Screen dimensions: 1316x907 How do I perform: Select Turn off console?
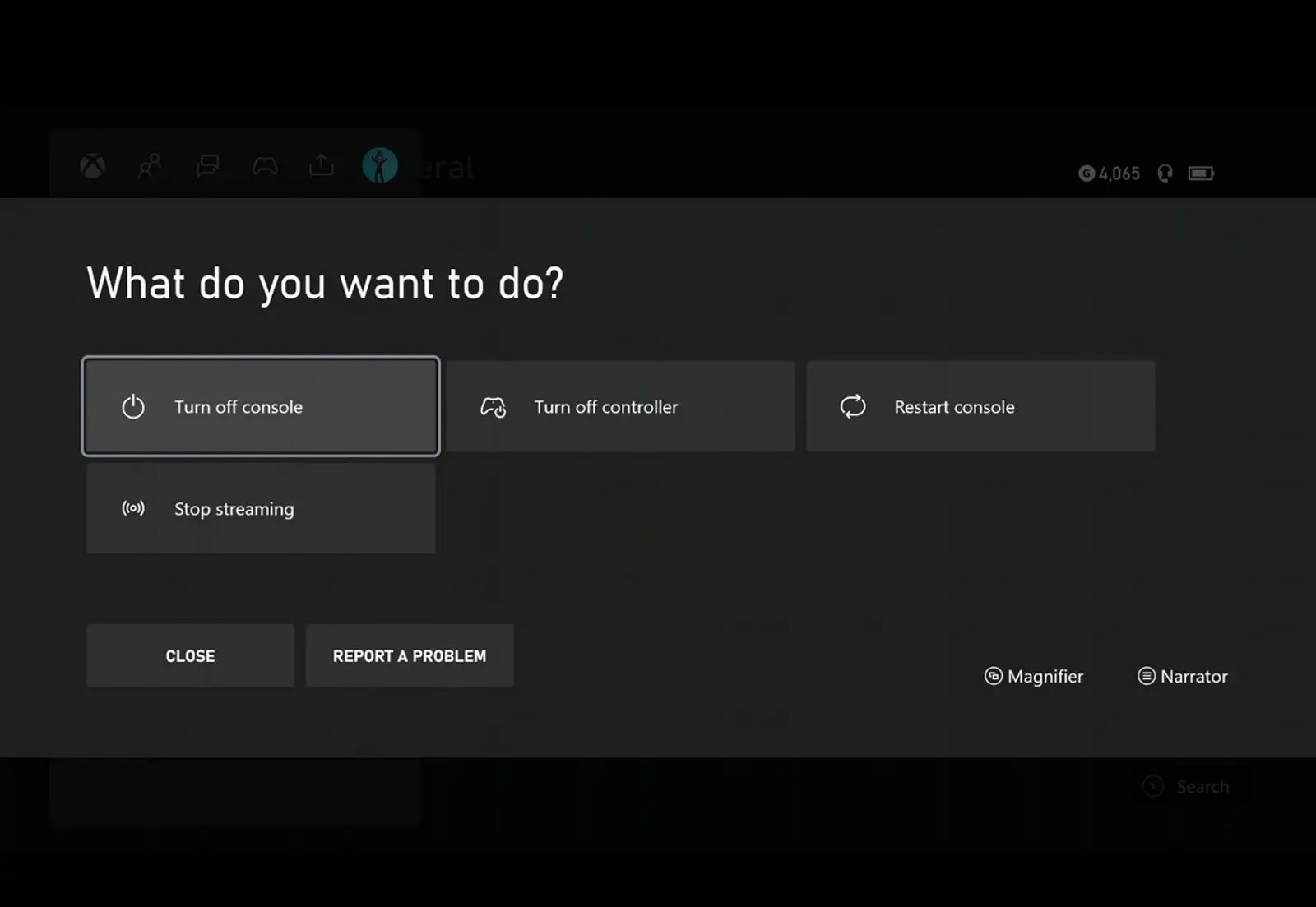(x=260, y=405)
